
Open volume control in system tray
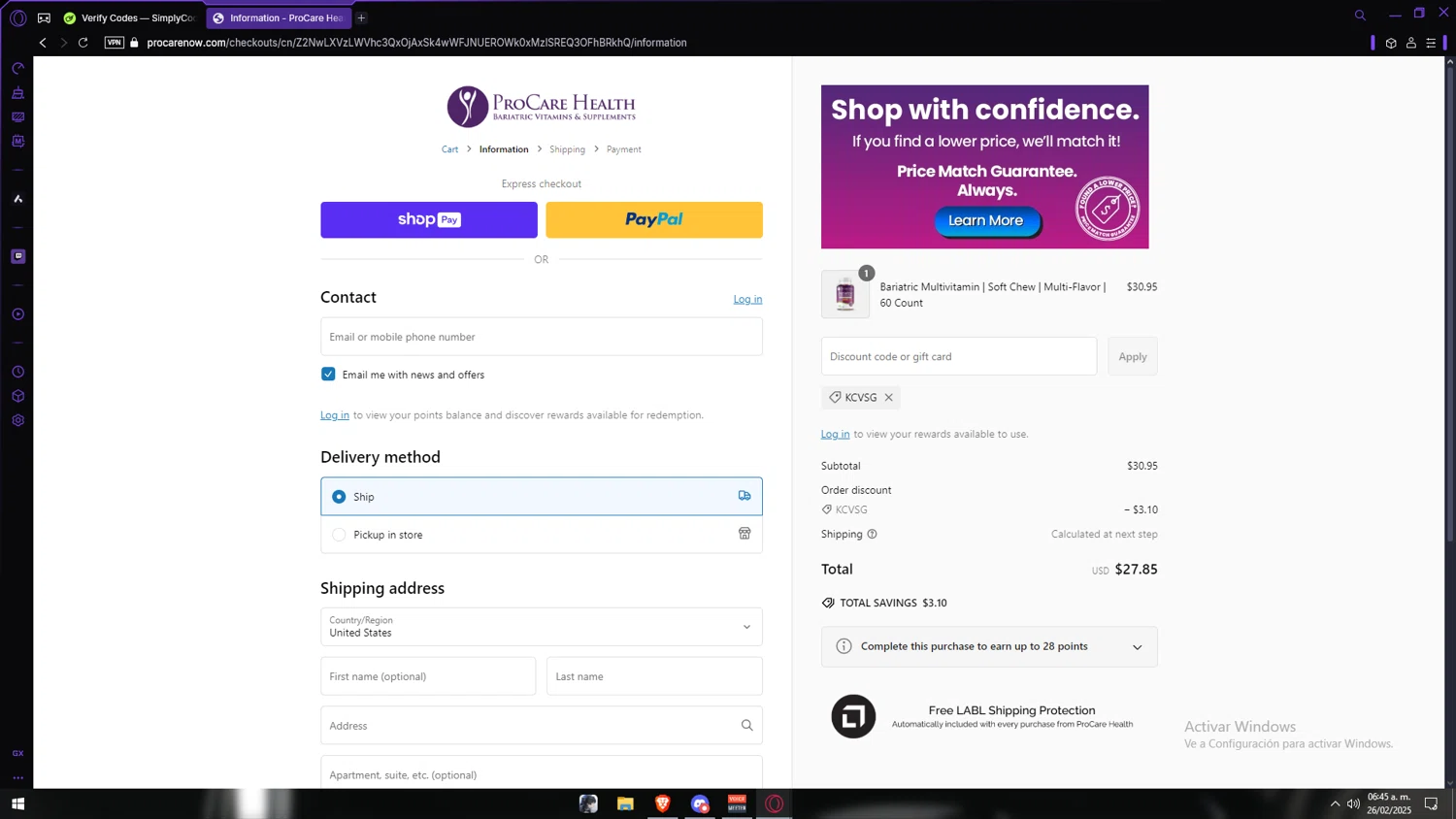pos(1353,803)
